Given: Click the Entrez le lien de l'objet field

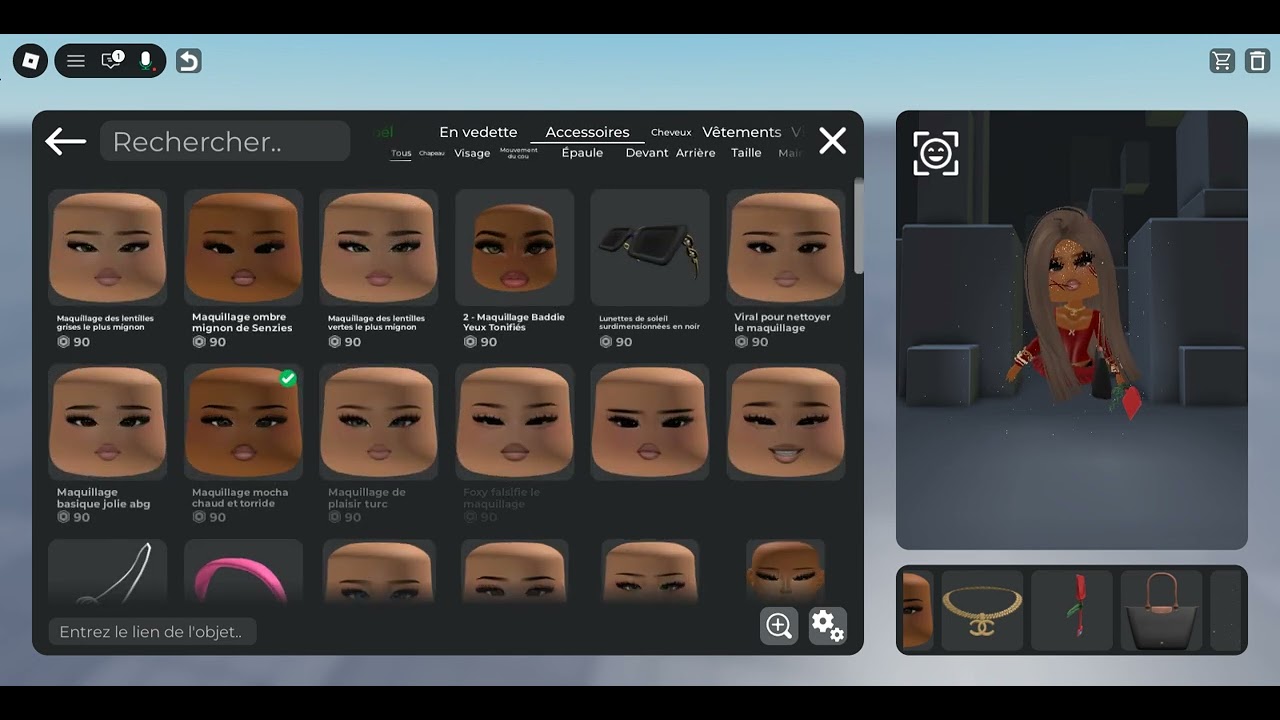Looking at the screenshot, I should 152,632.
